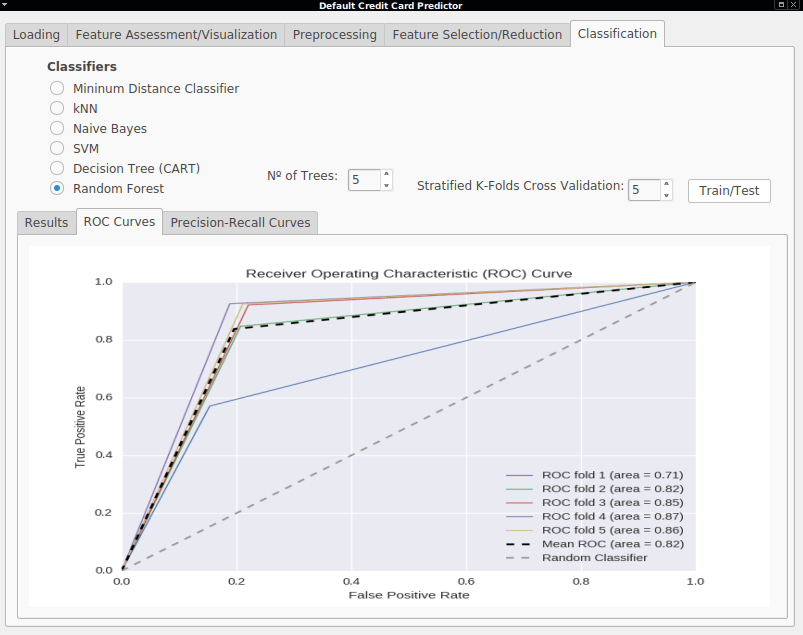Open the Loading tab
The height and width of the screenshot is (635, 803).
coord(36,35)
